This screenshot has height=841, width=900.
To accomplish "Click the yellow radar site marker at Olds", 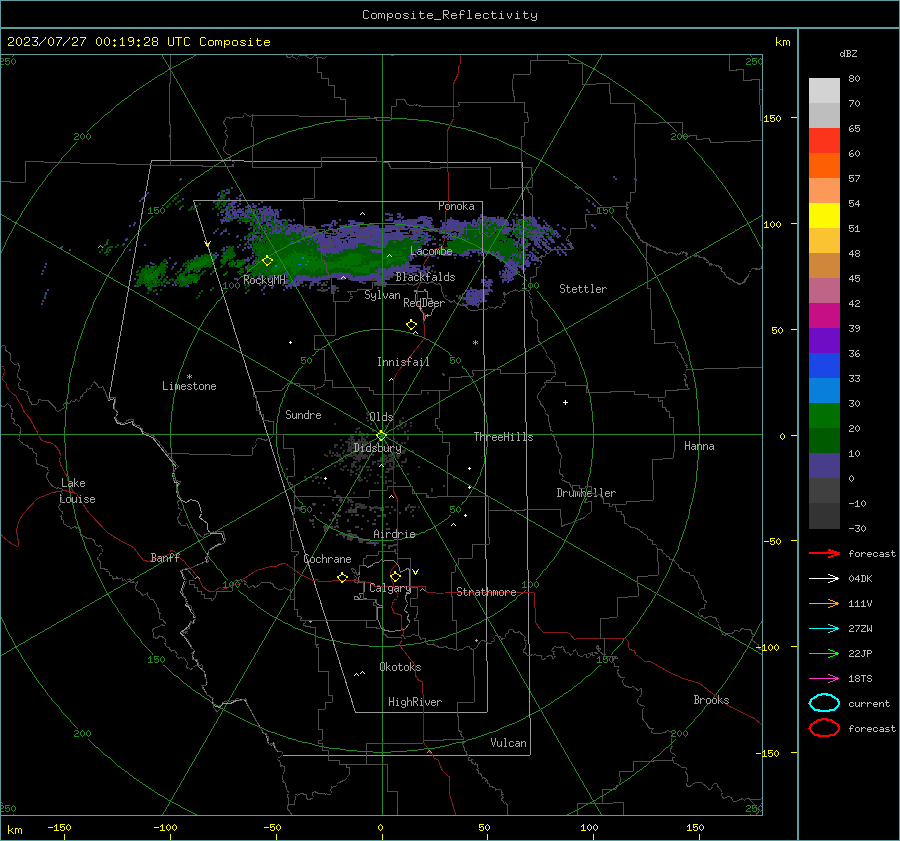I will pyautogui.click(x=381, y=436).
